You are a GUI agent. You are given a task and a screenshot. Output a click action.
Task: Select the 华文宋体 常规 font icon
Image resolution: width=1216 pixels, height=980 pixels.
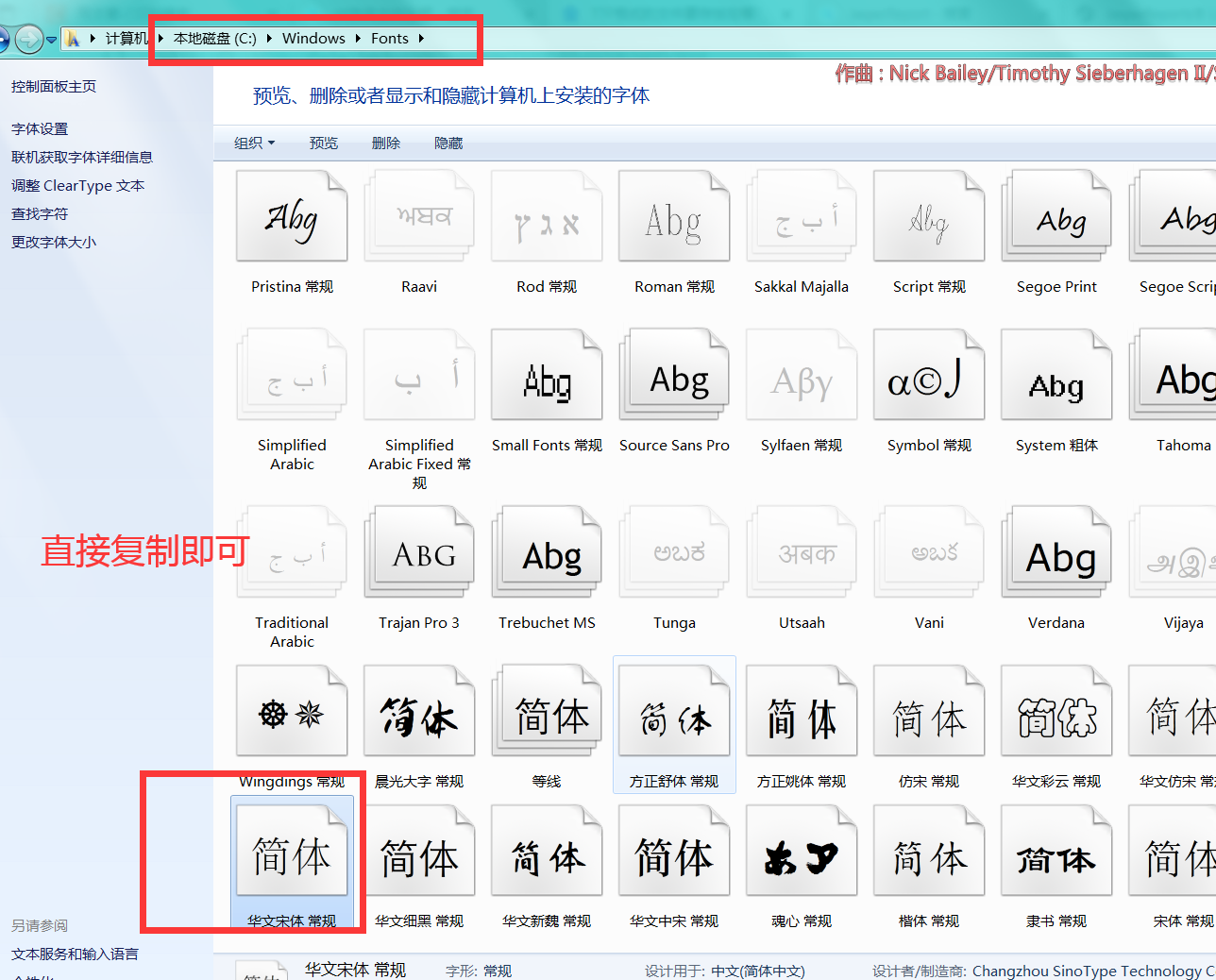tap(292, 851)
